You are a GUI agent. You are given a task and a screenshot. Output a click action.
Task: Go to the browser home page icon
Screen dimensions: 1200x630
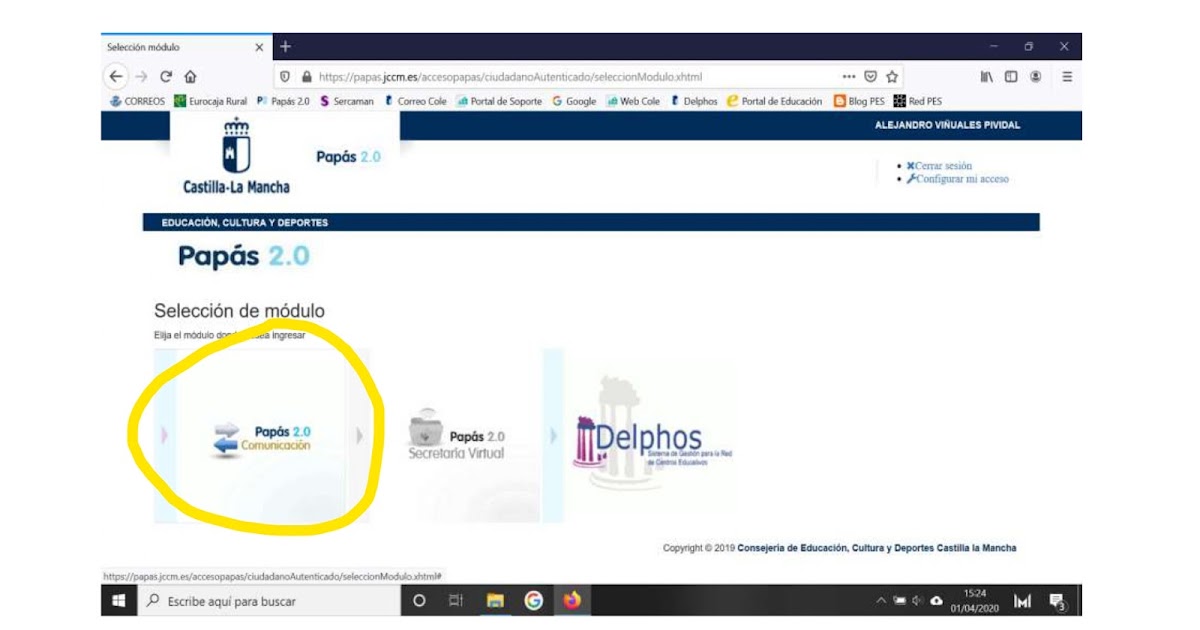[190, 76]
